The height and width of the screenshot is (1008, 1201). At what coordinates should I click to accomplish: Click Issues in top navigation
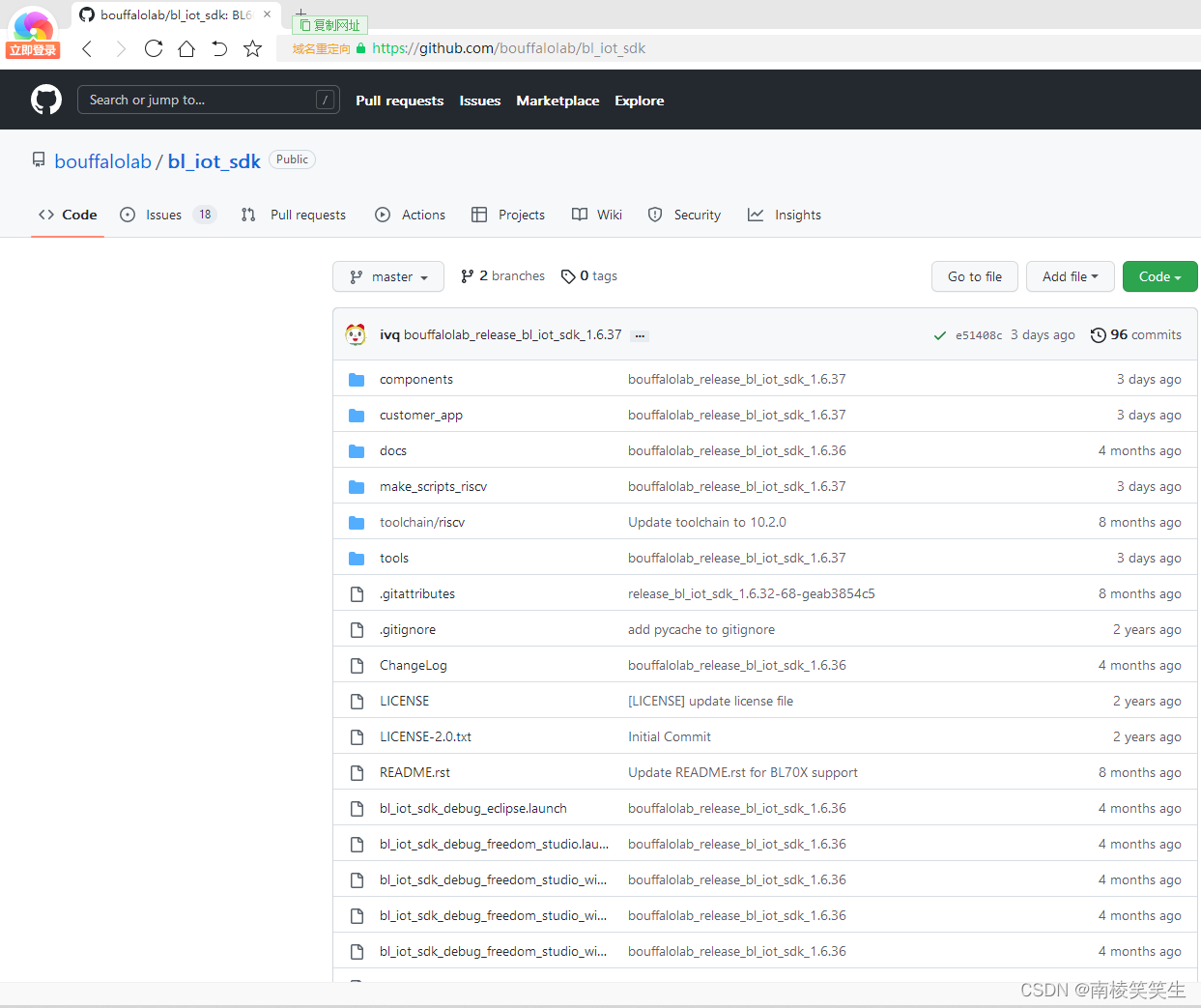(x=480, y=101)
